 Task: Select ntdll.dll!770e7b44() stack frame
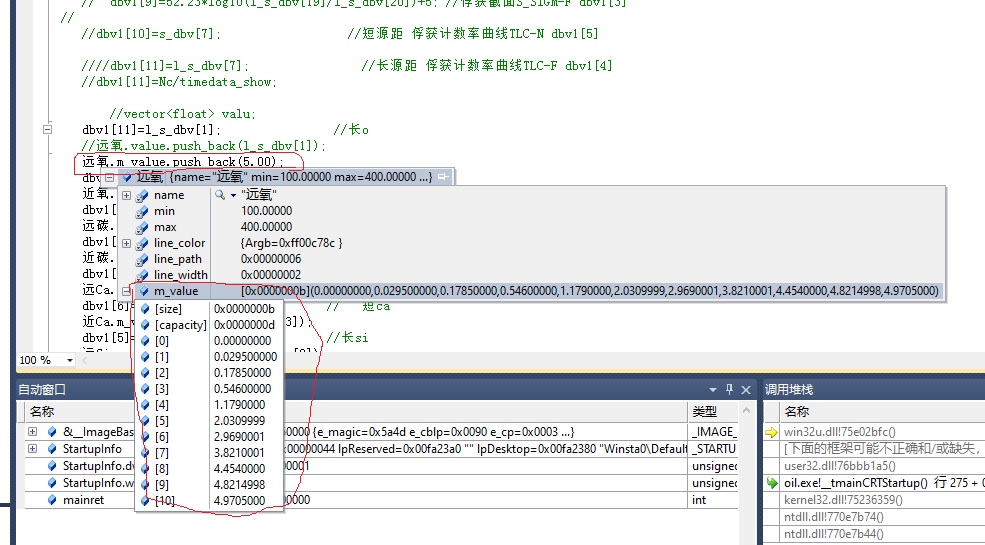pos(834,534)
